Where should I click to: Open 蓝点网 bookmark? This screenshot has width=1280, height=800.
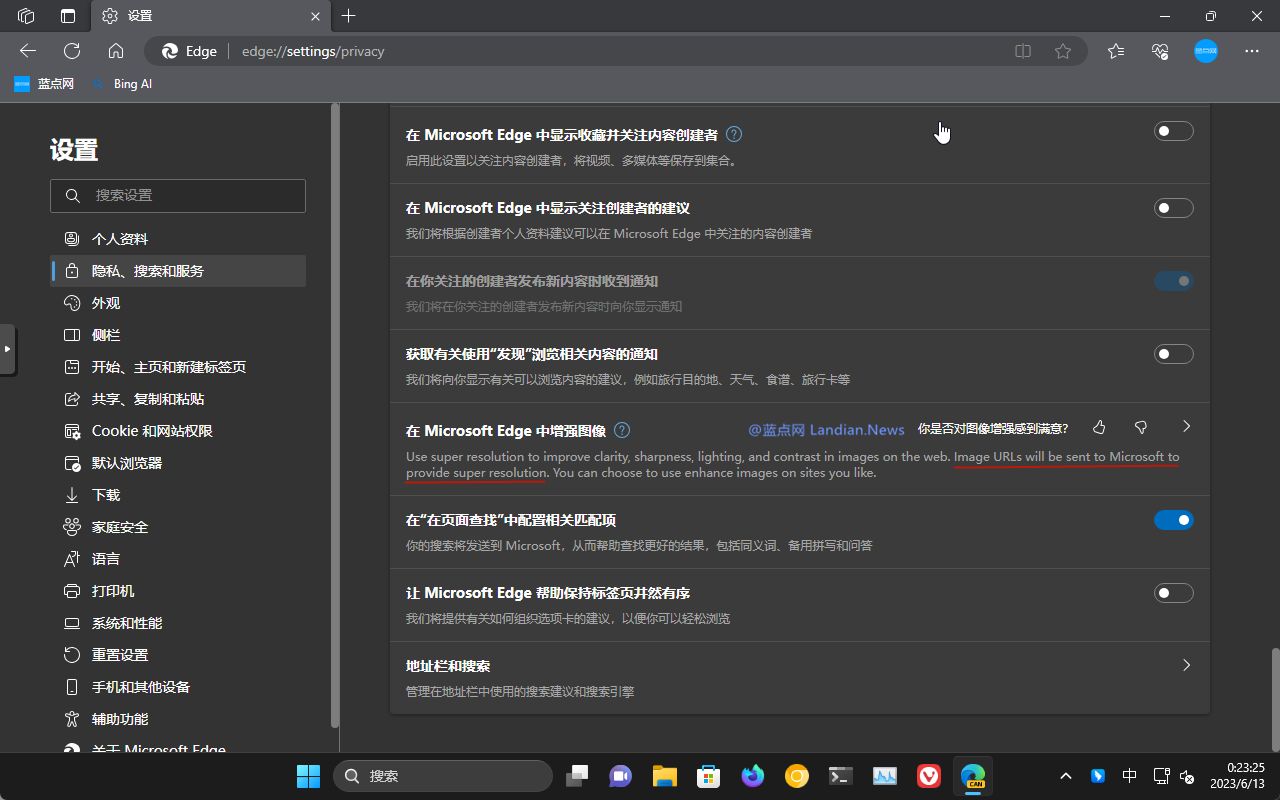point(45,84)
